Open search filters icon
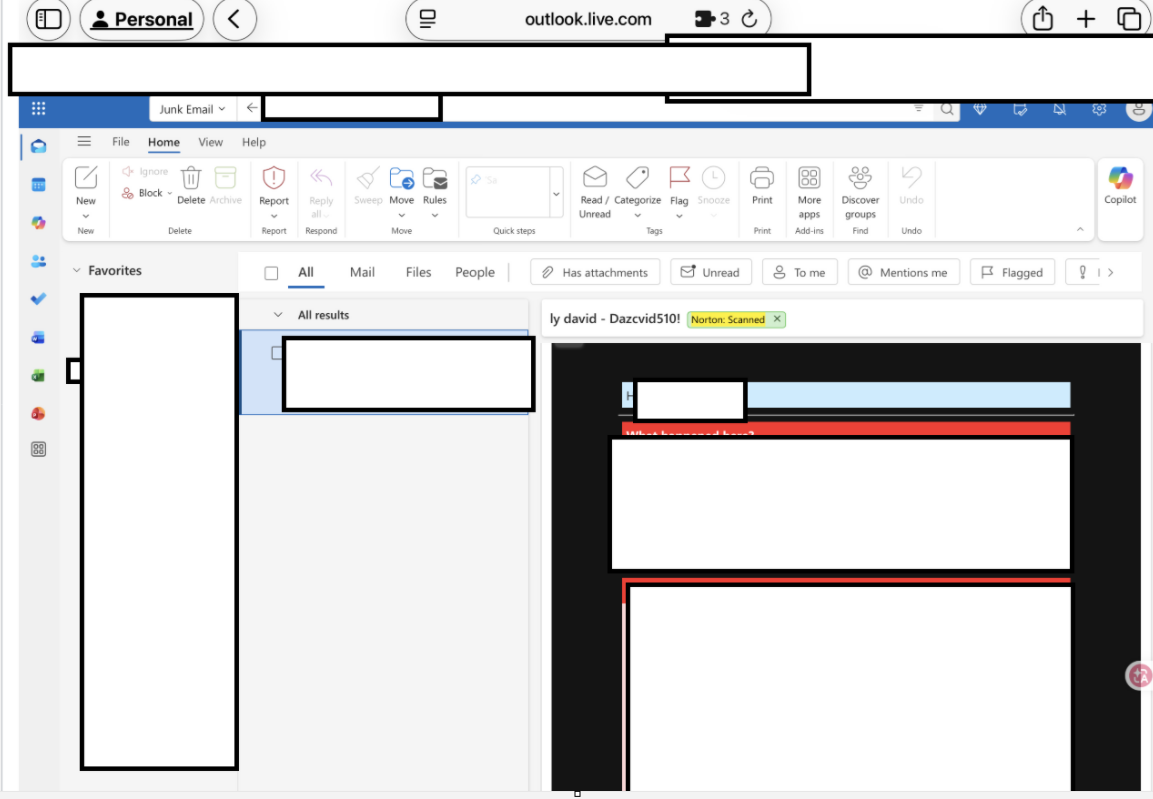The image size is (1153, 799). click(918, 108)
